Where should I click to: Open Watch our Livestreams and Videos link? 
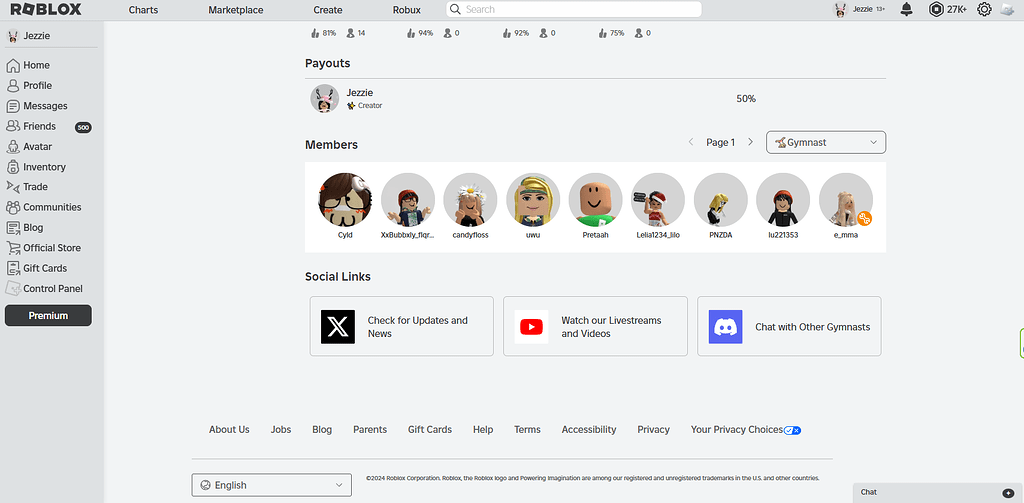coord(595,327)
